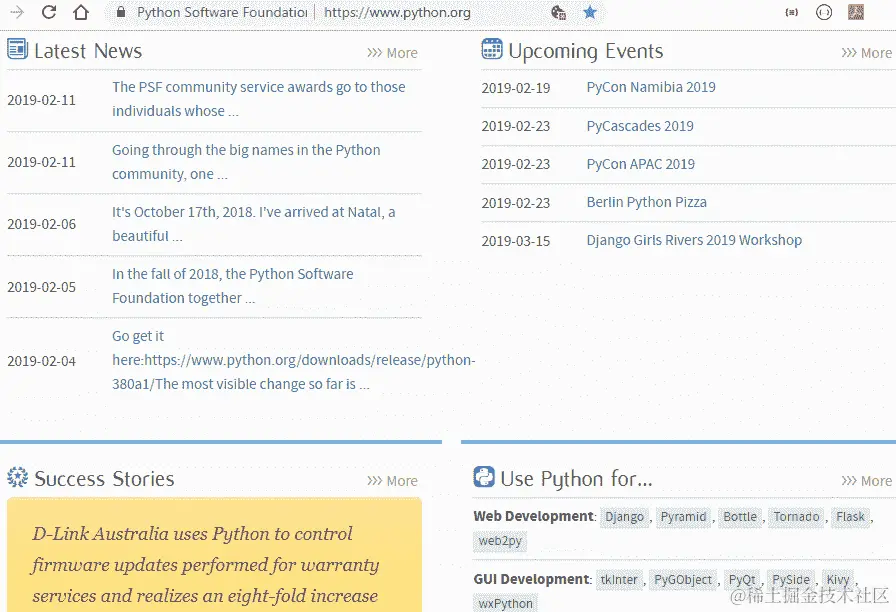Click the Latest News newspaper icon

(17, 49)
